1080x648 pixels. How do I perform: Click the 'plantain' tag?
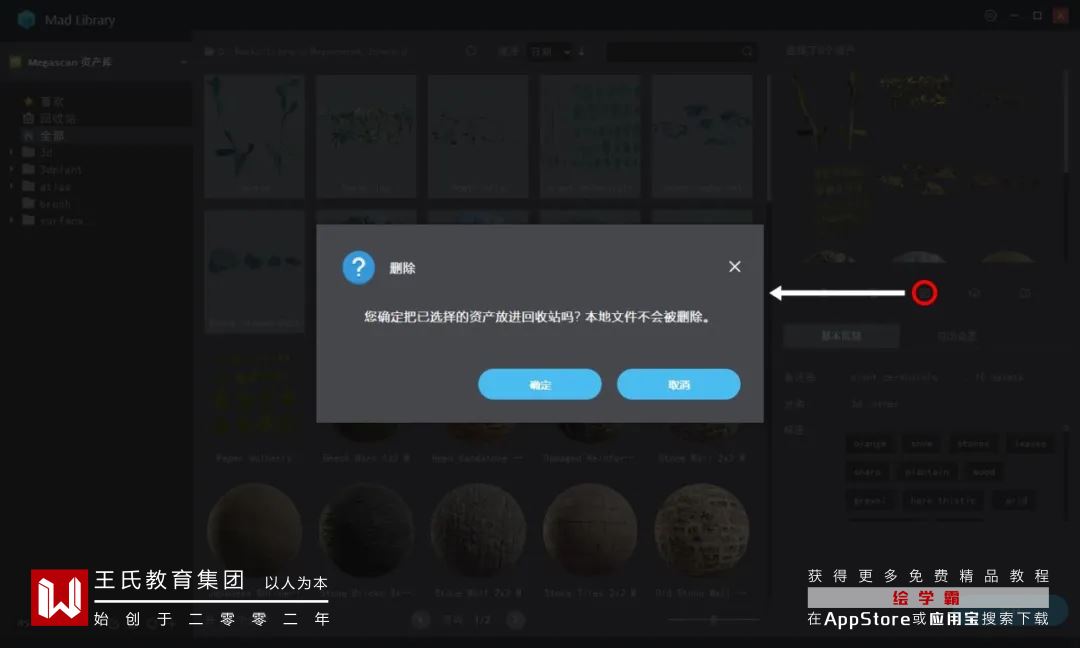[x=927, y=472]
